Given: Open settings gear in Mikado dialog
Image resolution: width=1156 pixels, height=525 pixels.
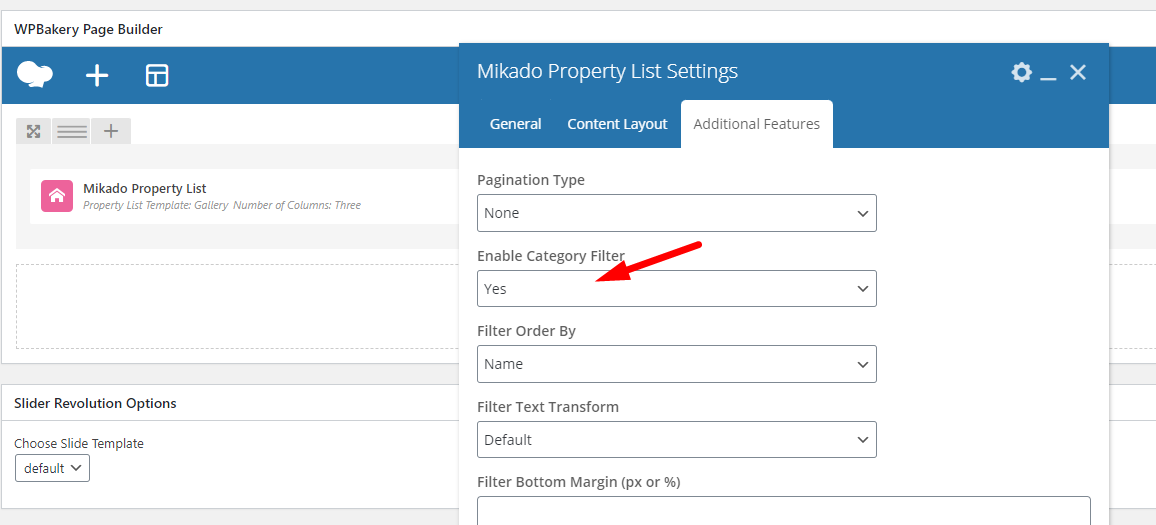Looking at the screenshot, I should point(1021,72).
